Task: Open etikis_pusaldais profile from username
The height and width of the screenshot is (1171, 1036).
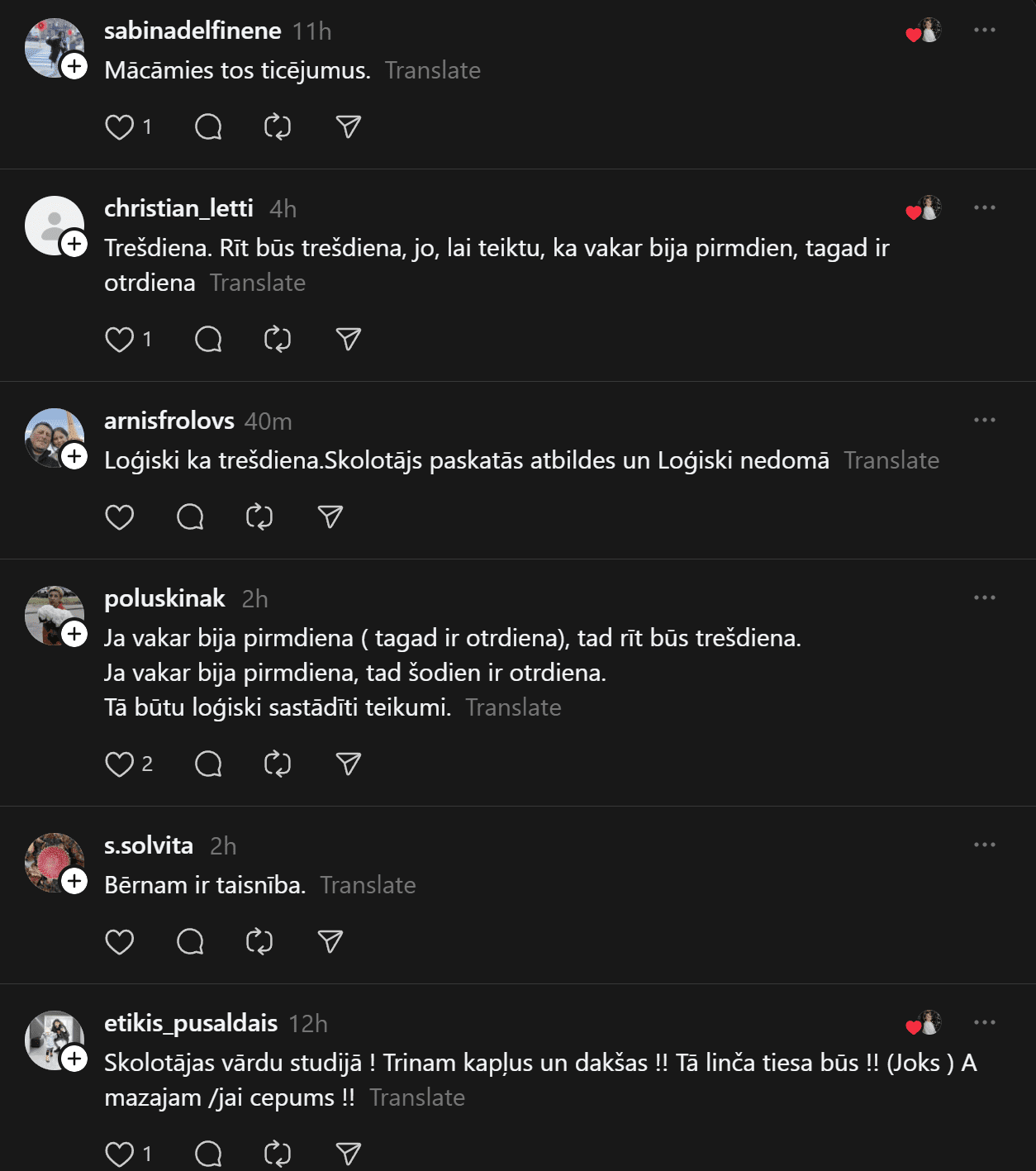Action: click(x=191, y=1023)
